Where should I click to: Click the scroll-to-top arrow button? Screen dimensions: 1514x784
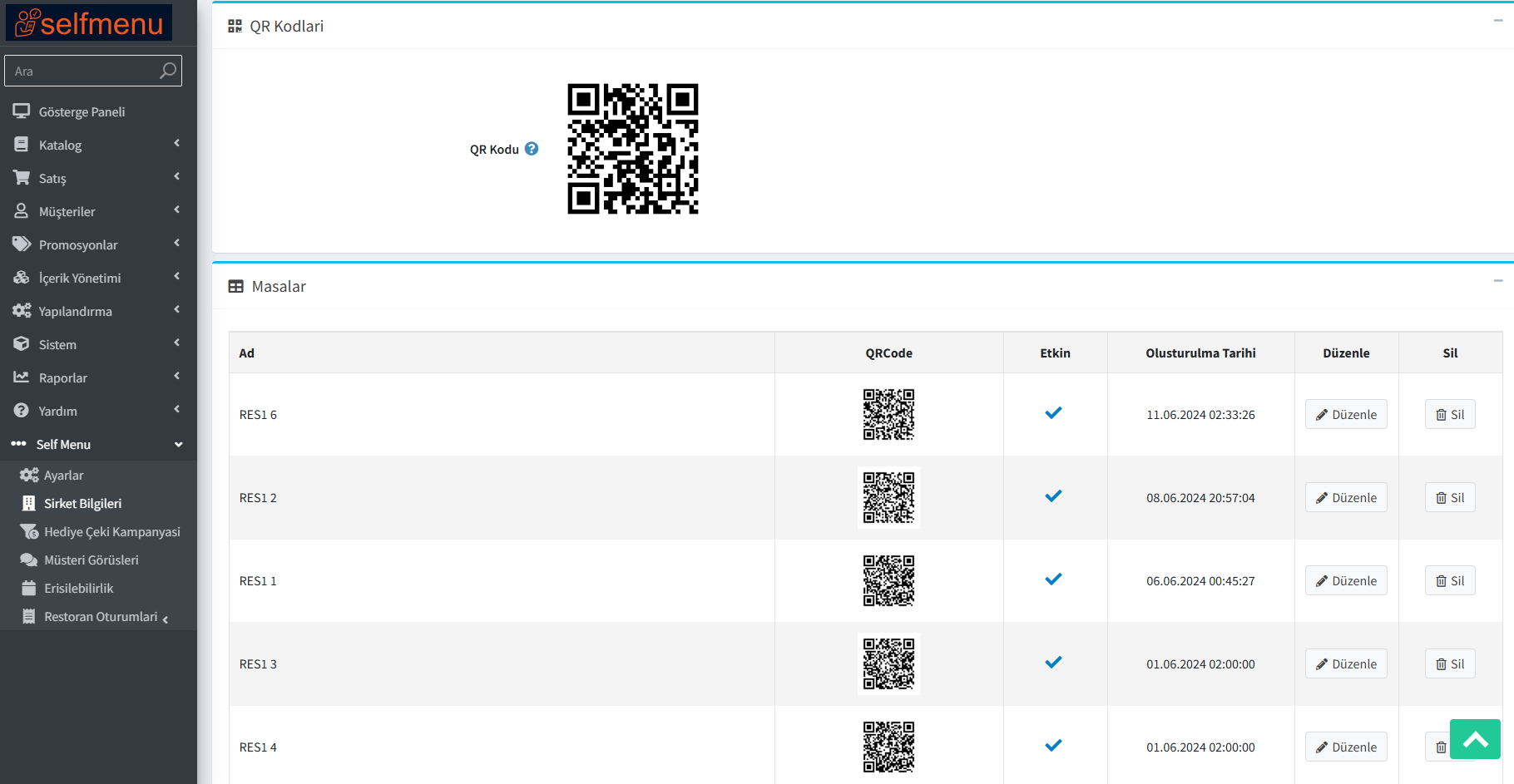click(x=1474, y=739)
